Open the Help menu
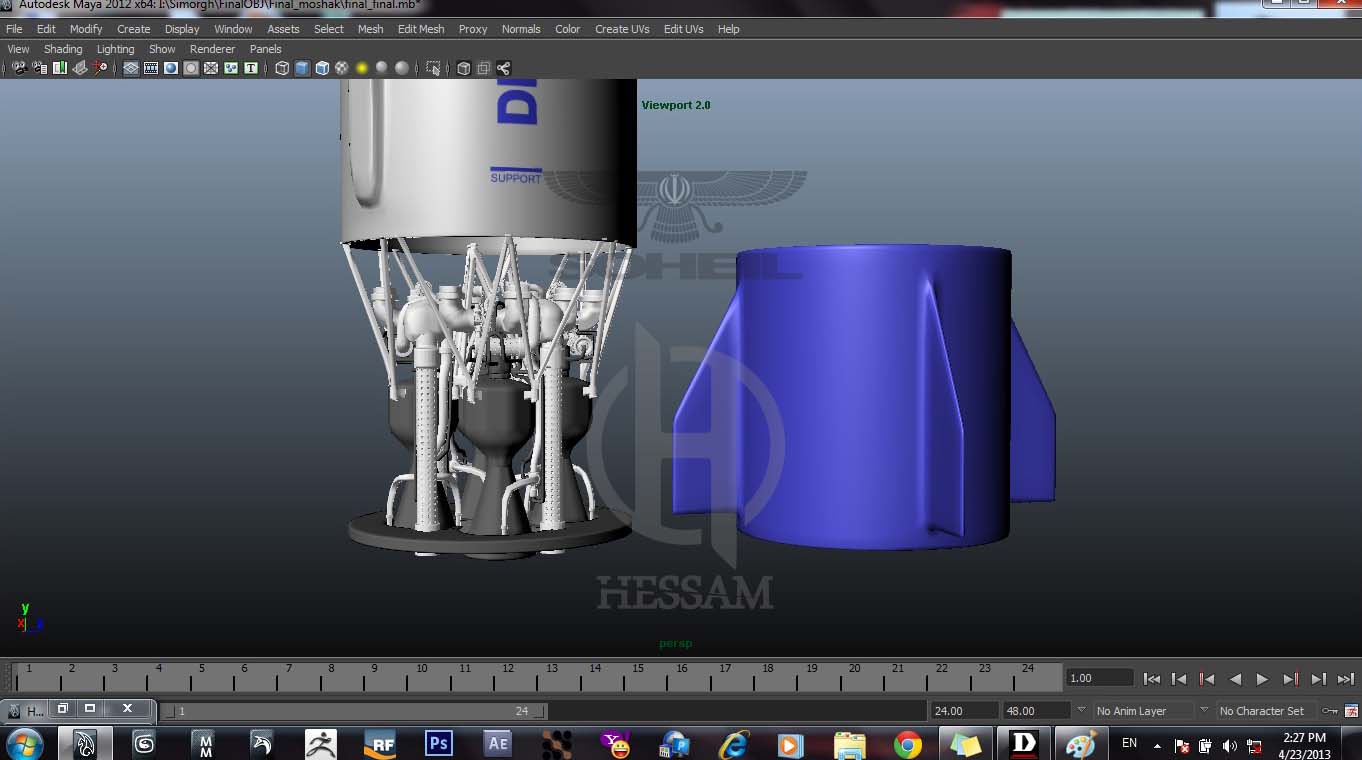This screenshot has height=760, width=1362. (729, 29)
